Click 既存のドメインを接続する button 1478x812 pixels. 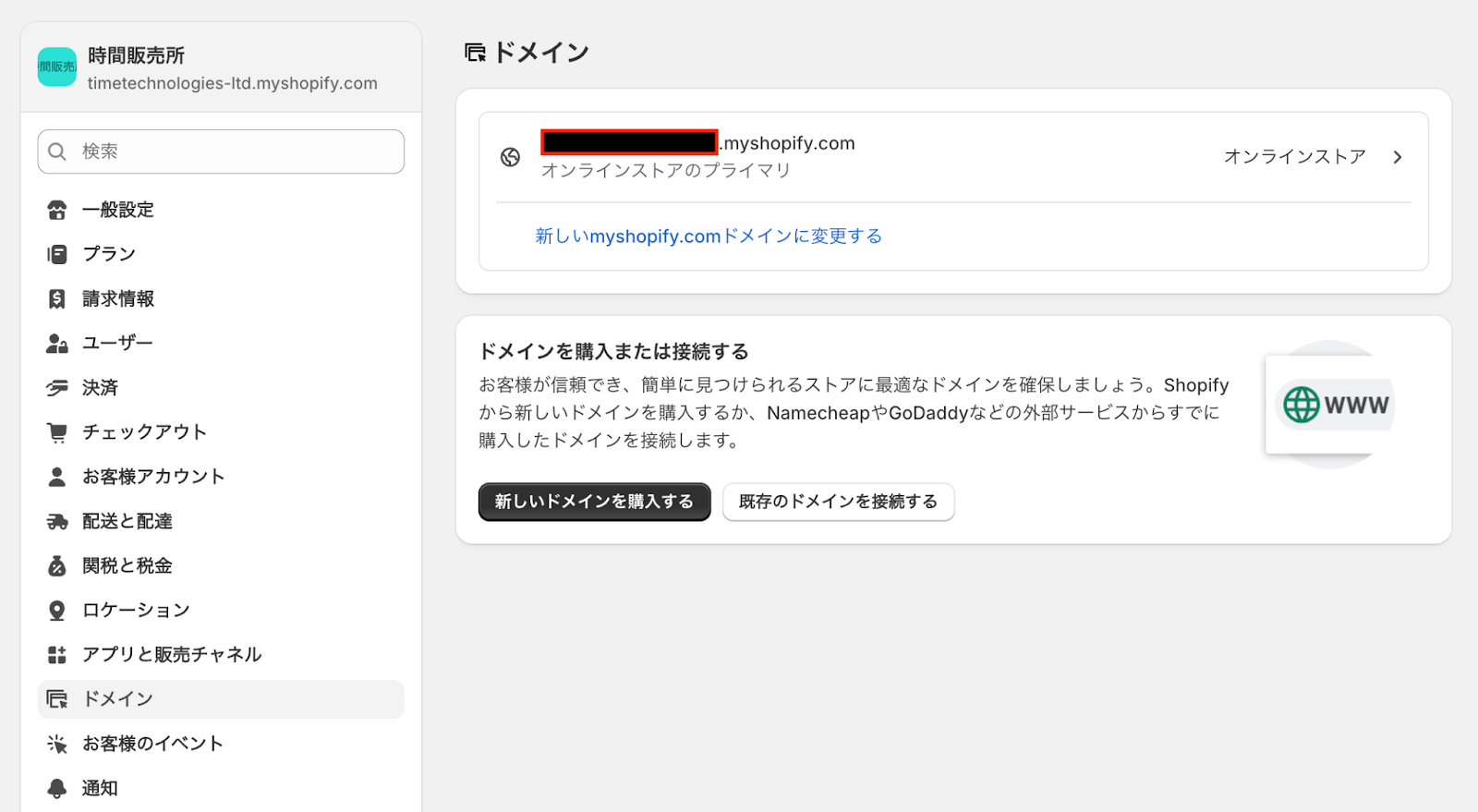(838, 502)
